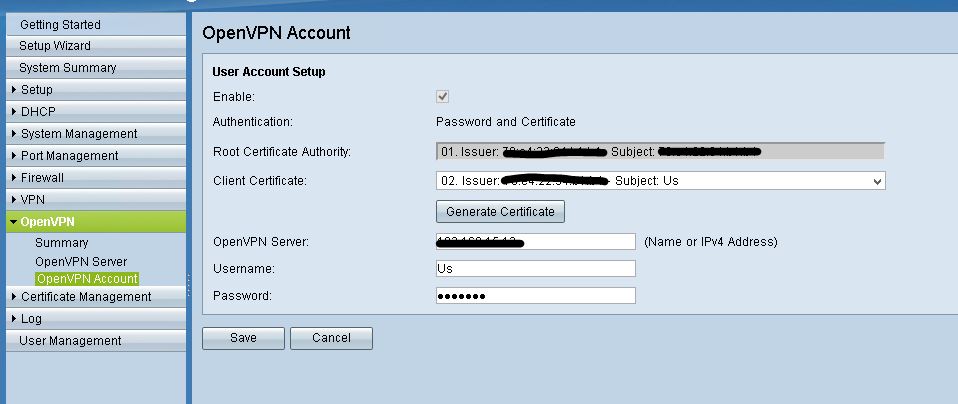The height and width of the screenshot is (404, 958).
Task: Open User Management page
Action: (96, 341)
